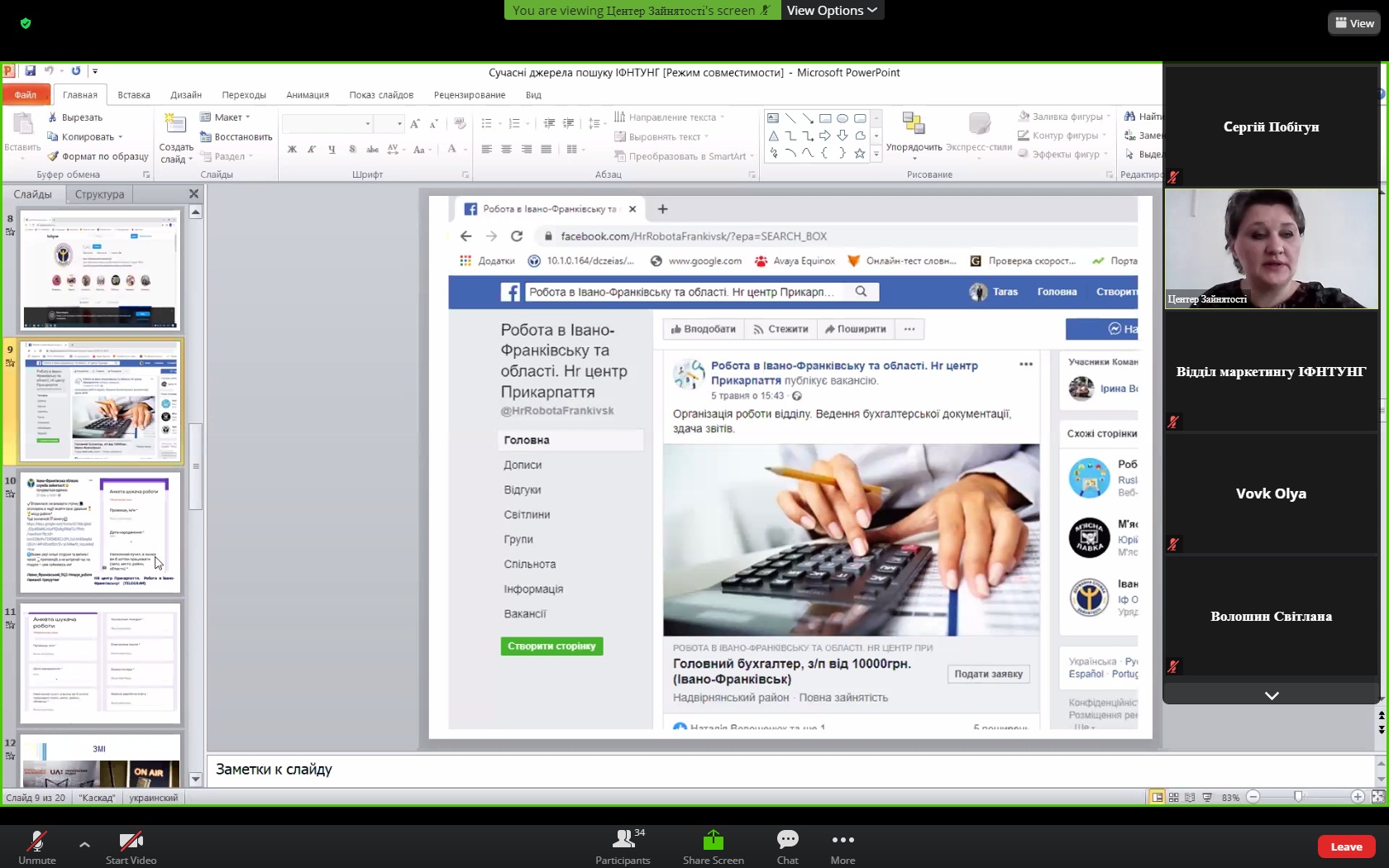Viewport: 1389px width, 868px height.
Task: Expand the View Options dropdown
Action: [x=832, y=10]
